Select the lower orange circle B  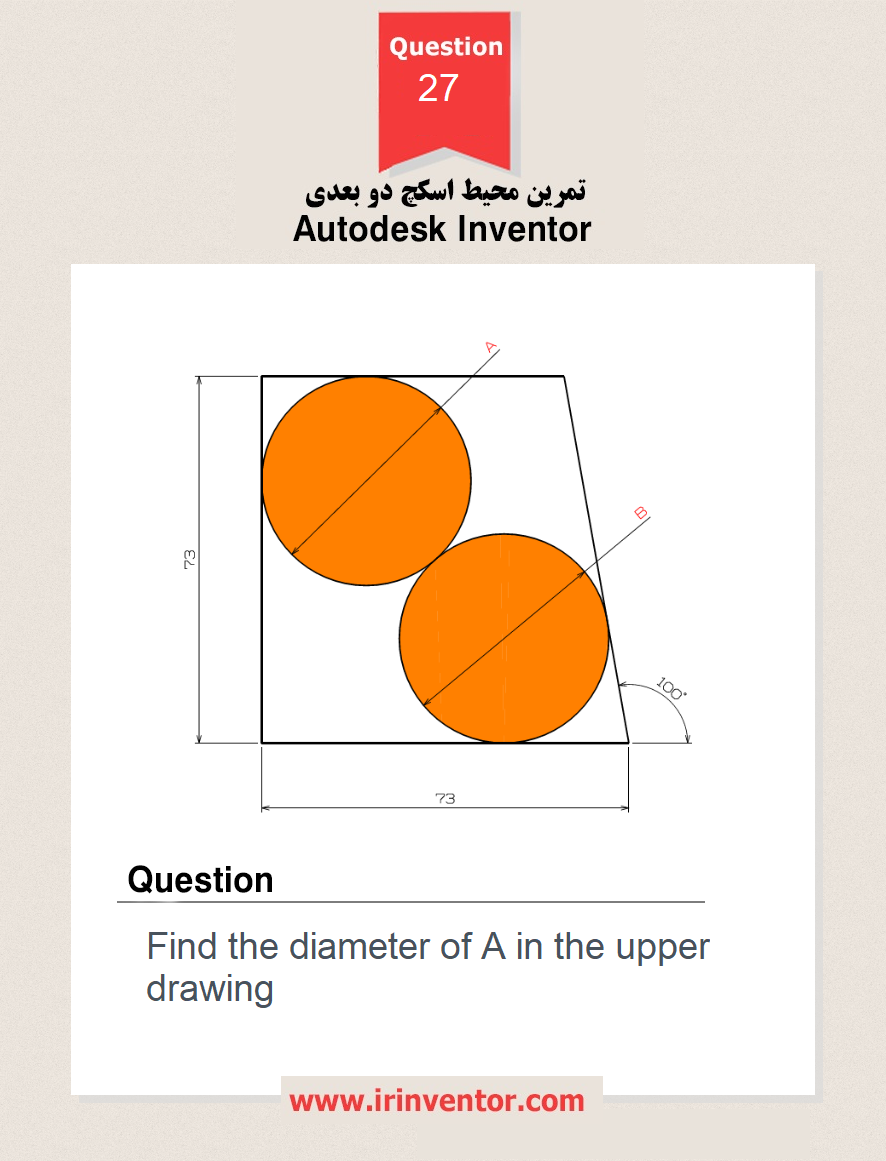coord(504,638)
